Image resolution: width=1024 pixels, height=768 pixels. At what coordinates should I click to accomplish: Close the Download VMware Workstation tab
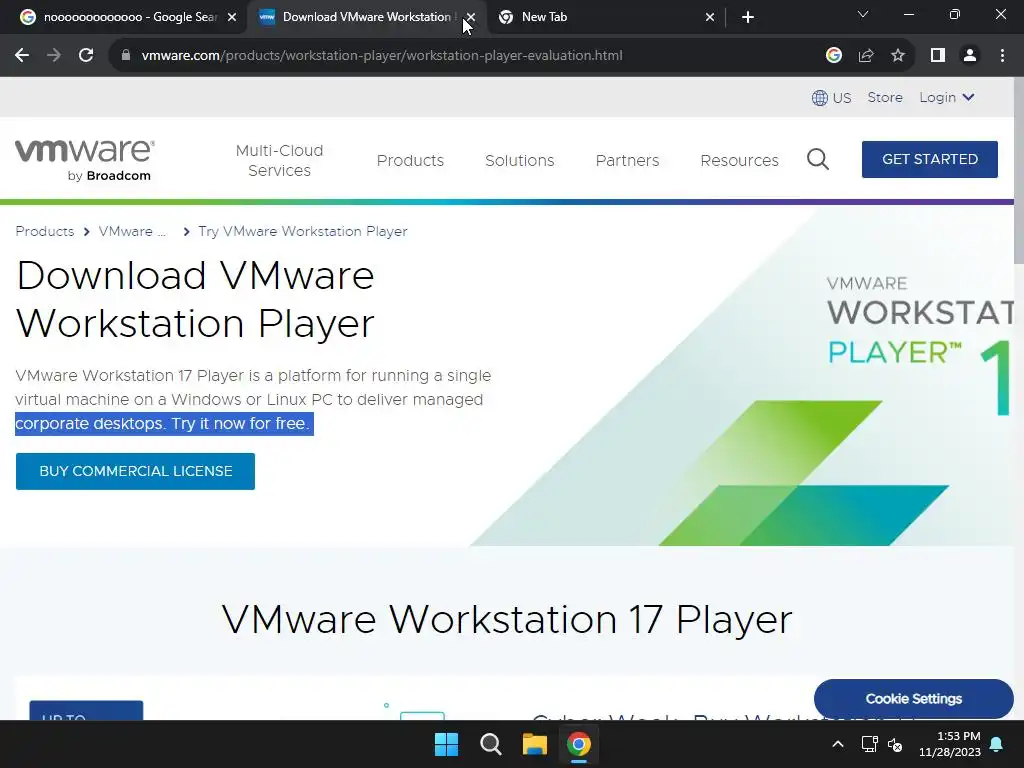tap(471, 17)
